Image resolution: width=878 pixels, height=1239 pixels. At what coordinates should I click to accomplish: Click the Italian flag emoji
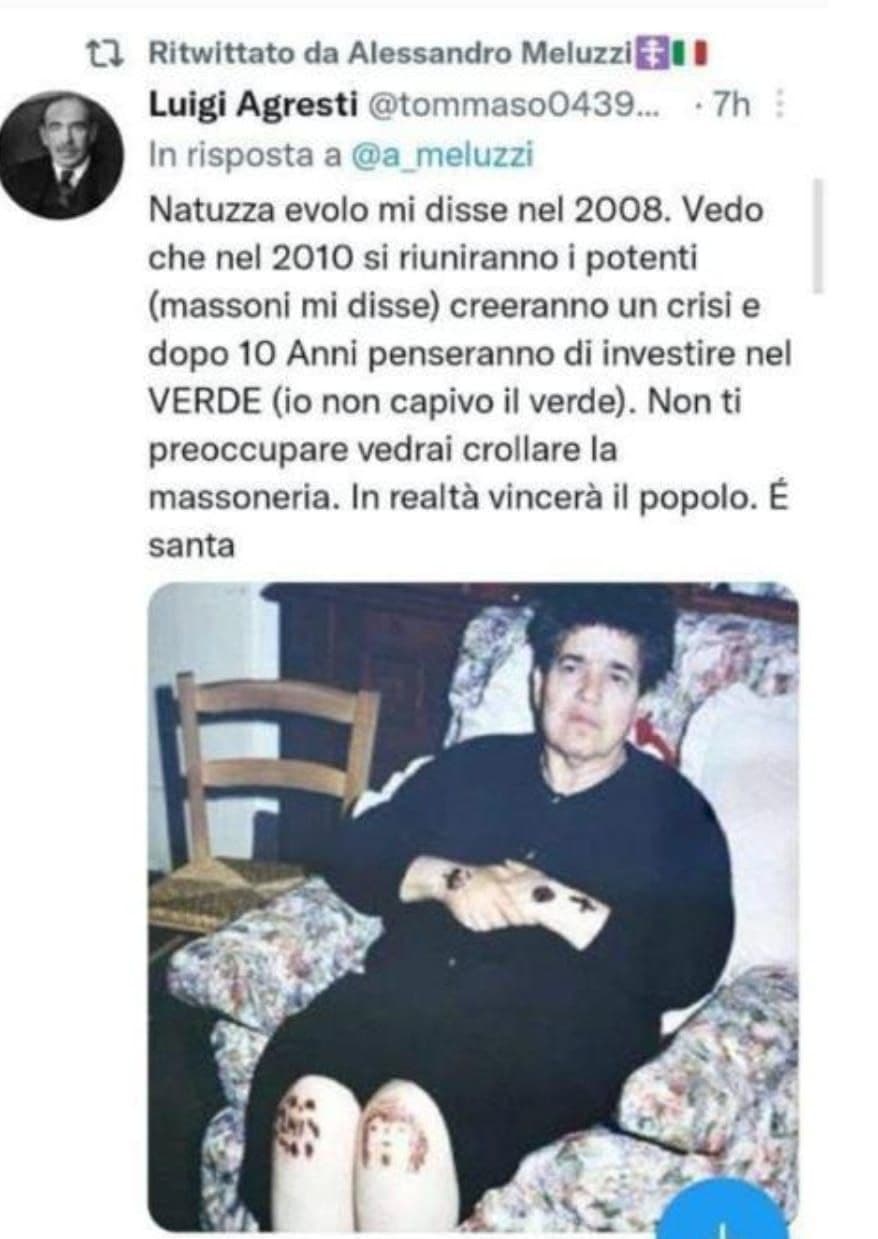point(691,53)
